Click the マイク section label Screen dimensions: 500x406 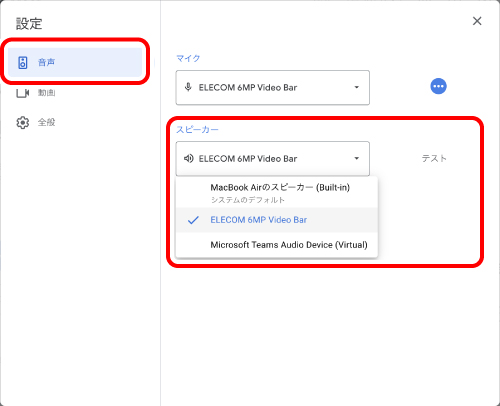[188, 58]
